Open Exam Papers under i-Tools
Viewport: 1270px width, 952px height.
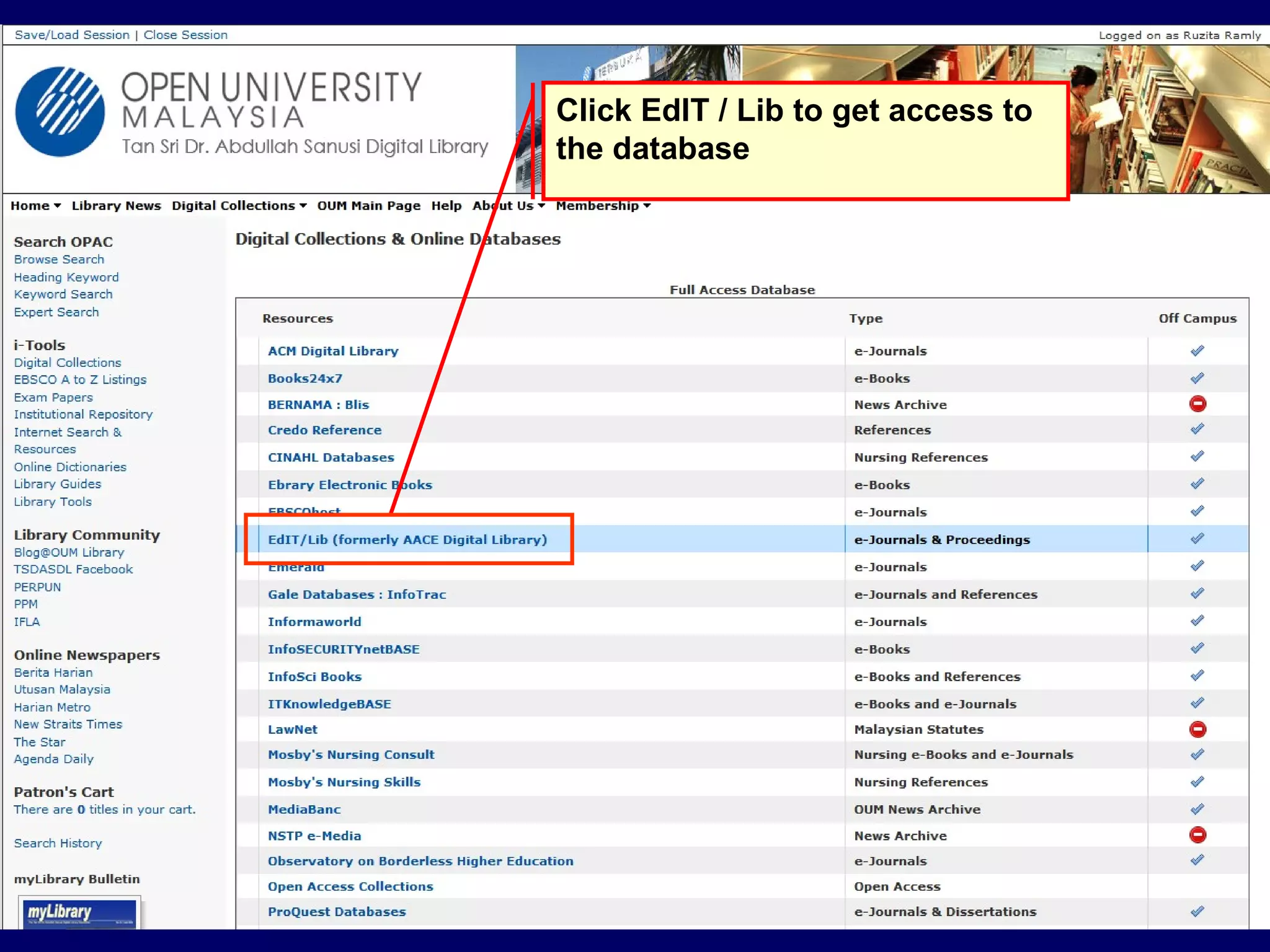coord(53,397)
